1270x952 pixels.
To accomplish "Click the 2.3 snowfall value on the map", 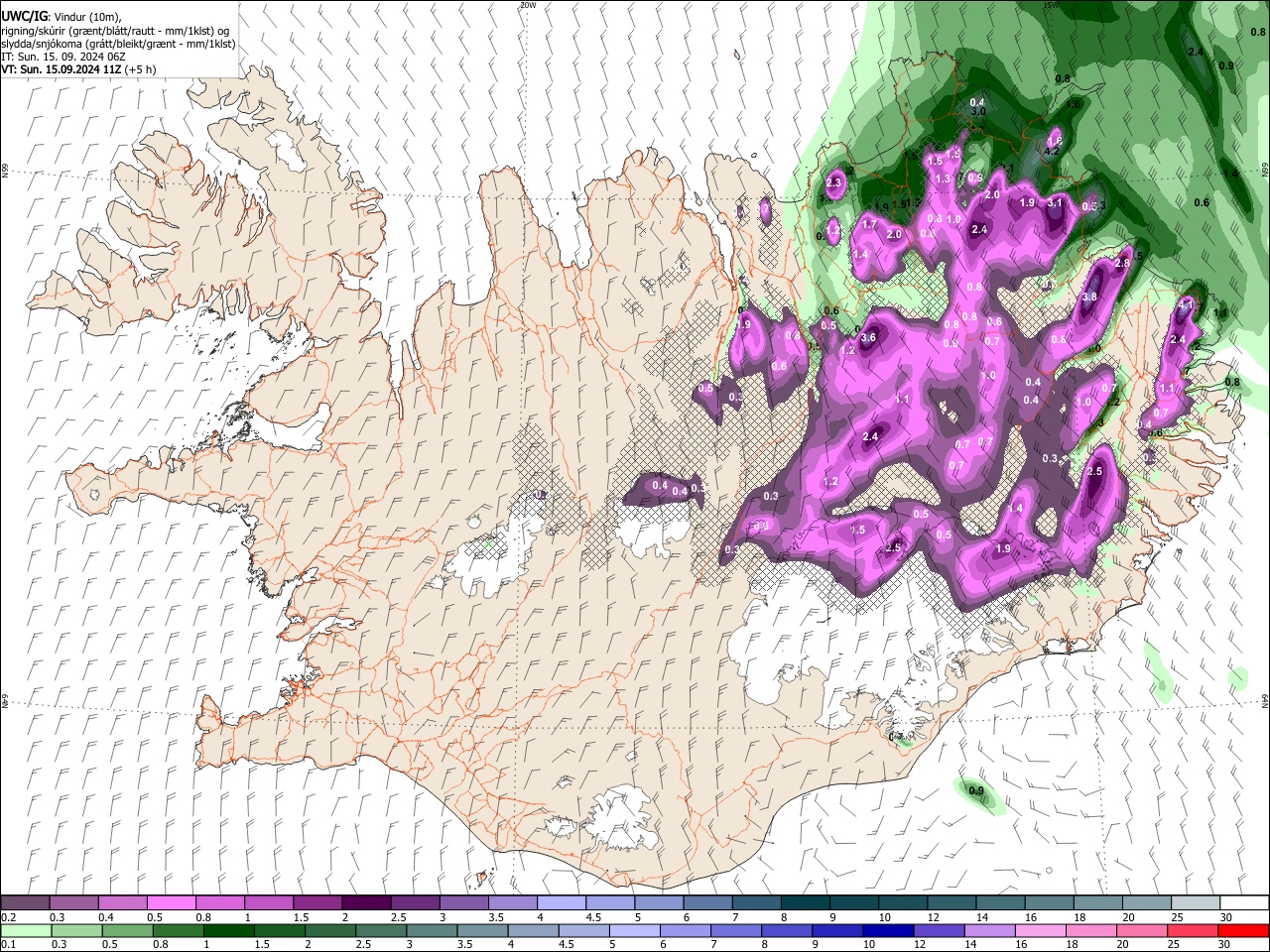I will click(x=833, y=182).
